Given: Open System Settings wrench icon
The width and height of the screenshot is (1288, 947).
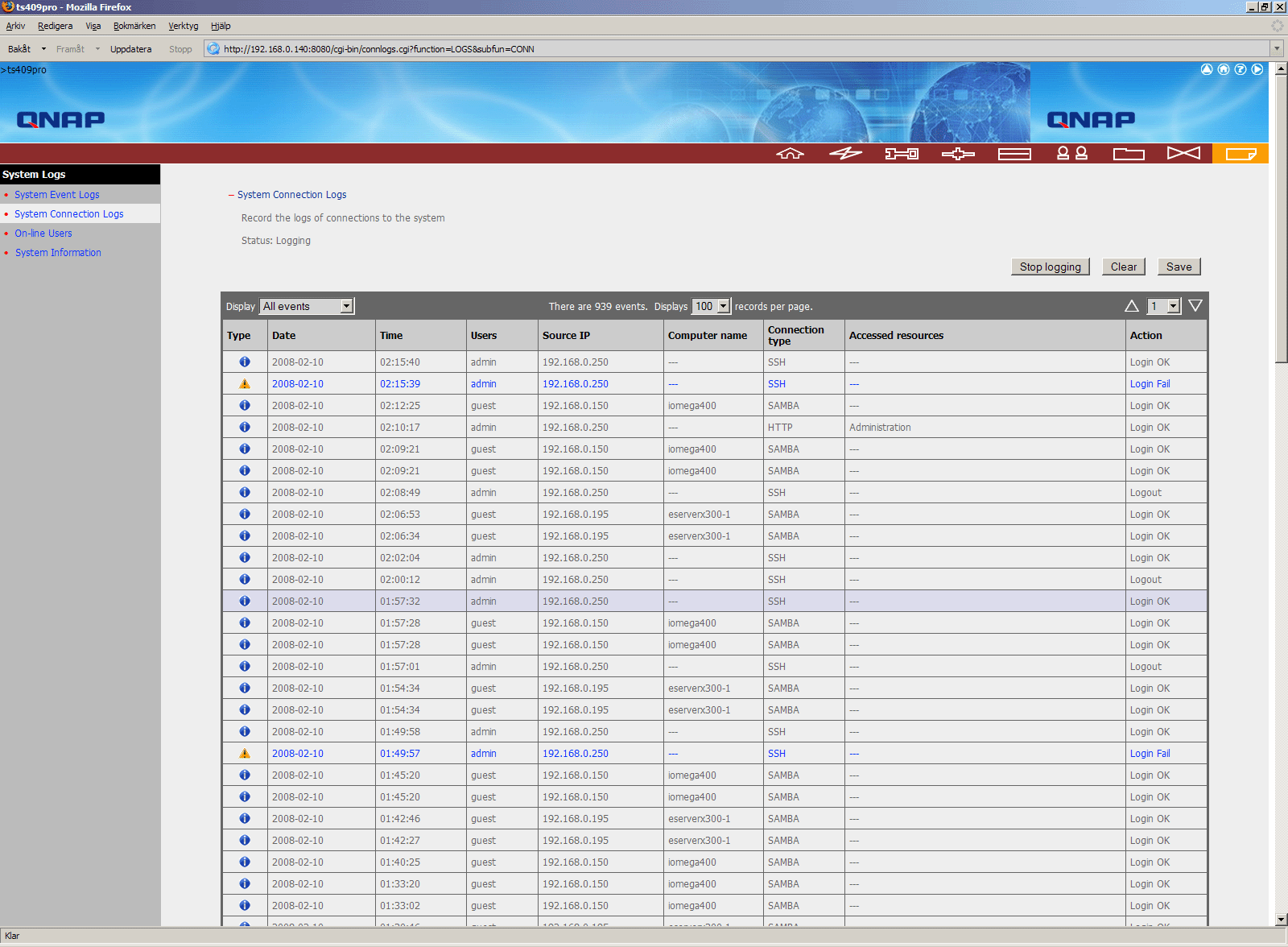Looking at the screenshot, I should (902, 153).
